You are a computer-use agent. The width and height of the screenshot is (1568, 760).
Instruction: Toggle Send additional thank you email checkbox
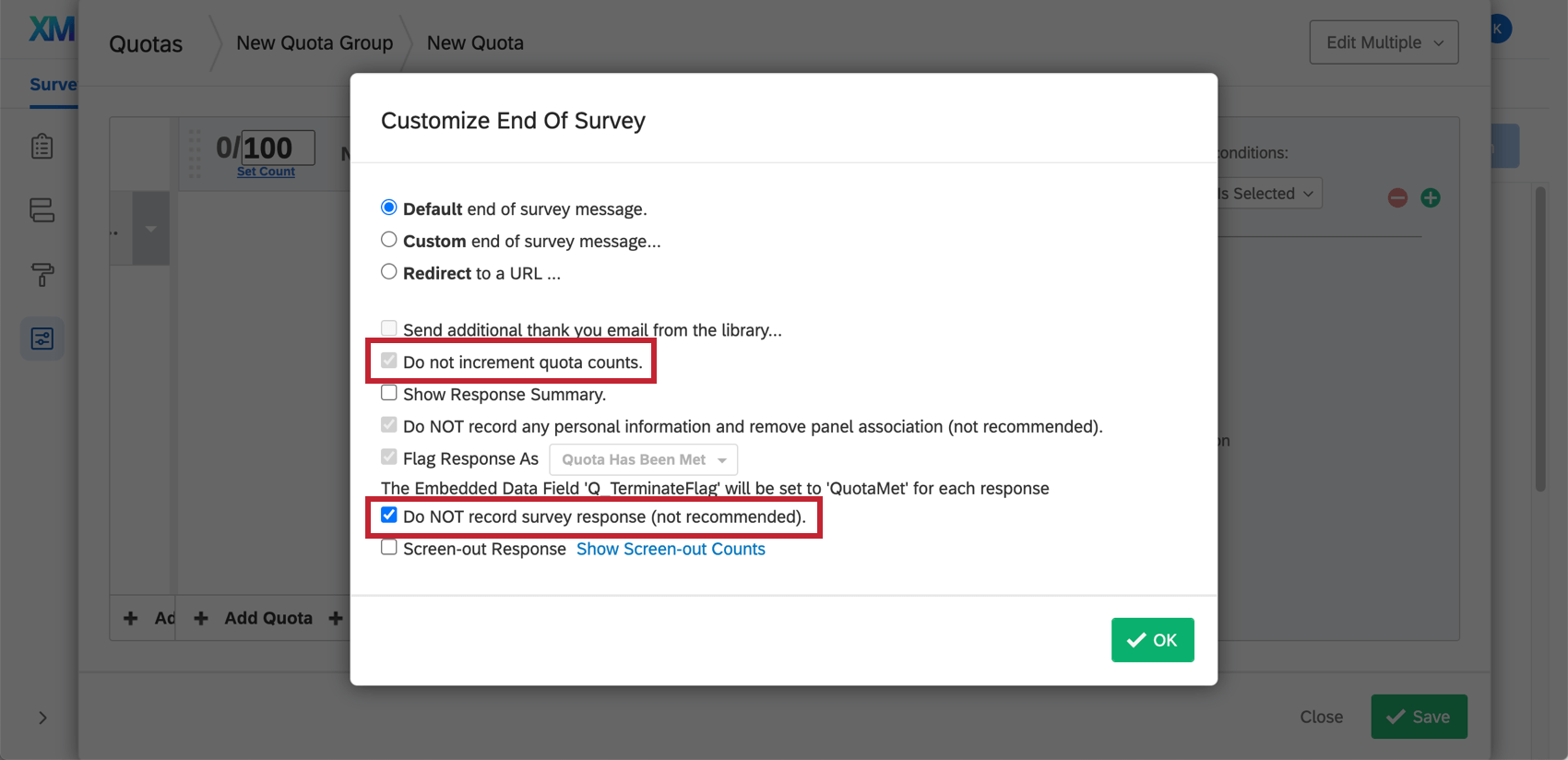pyautogui.click(x=389, y=328)
